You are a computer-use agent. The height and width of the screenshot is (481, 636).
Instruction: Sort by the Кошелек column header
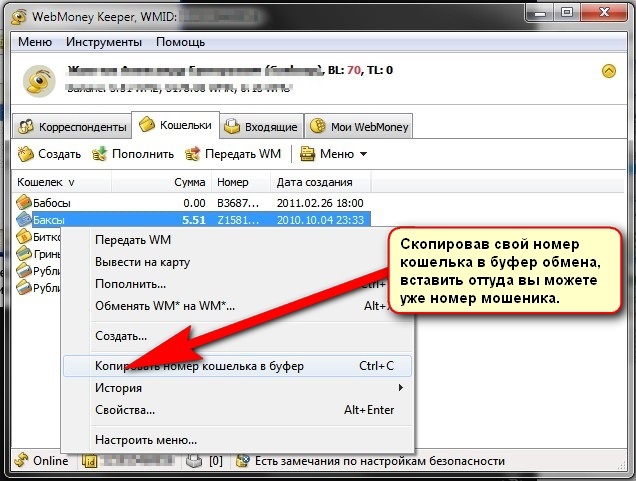point(62,182)
